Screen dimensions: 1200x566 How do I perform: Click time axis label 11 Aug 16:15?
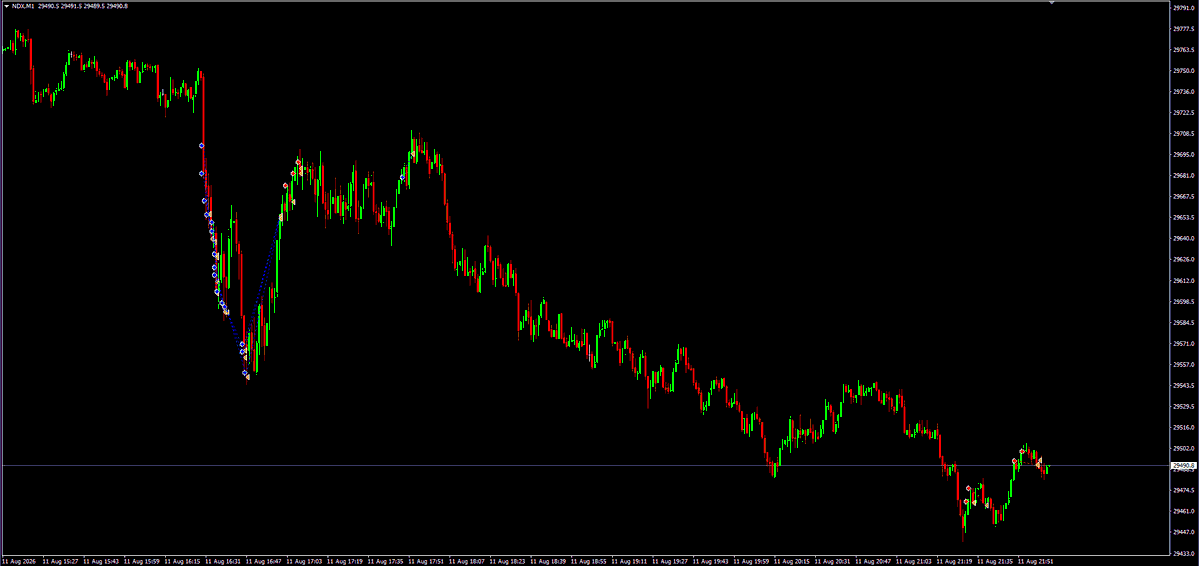click(x=183, y=561)
